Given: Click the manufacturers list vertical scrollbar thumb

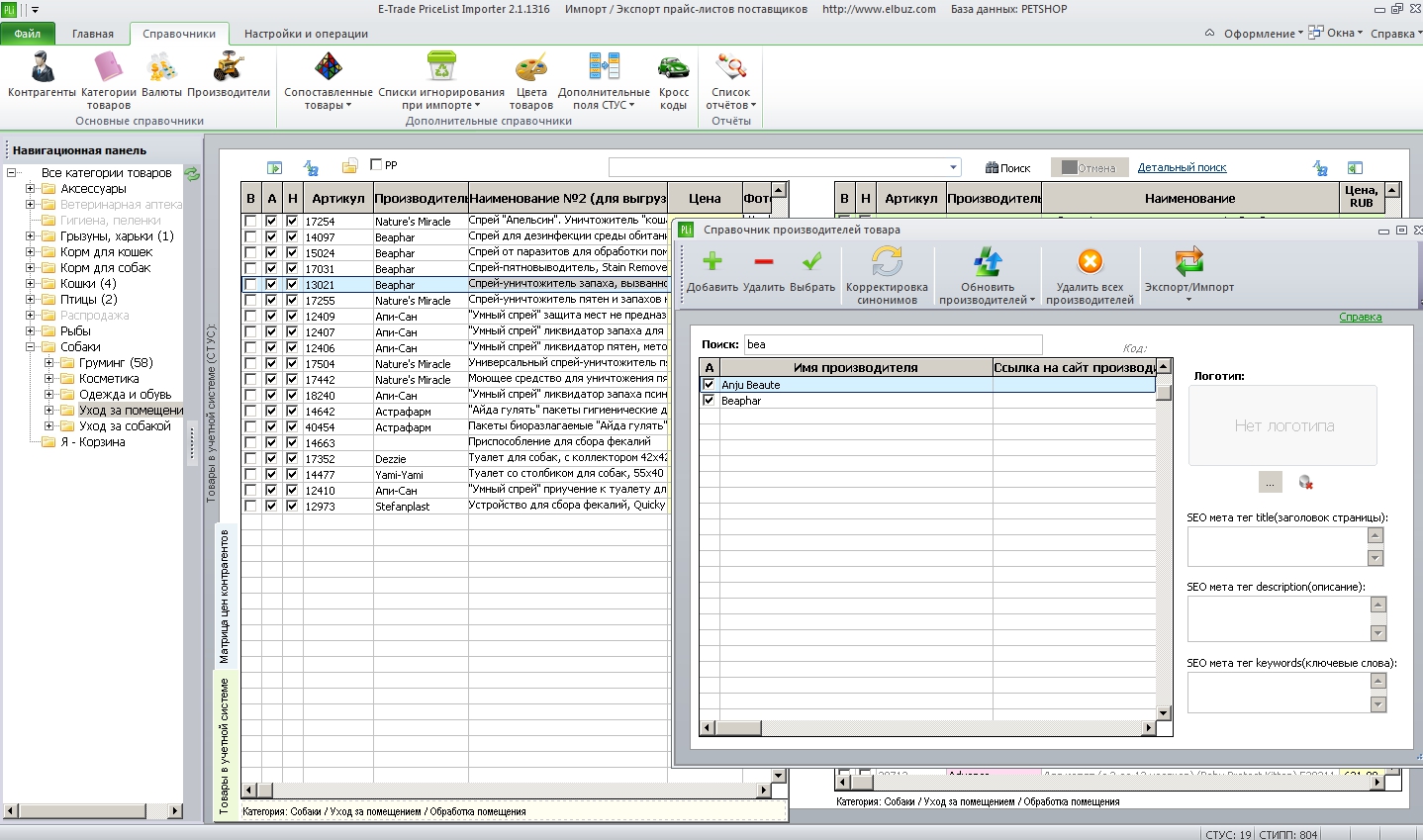Looking at the screenshot, I should [1164, 393].
